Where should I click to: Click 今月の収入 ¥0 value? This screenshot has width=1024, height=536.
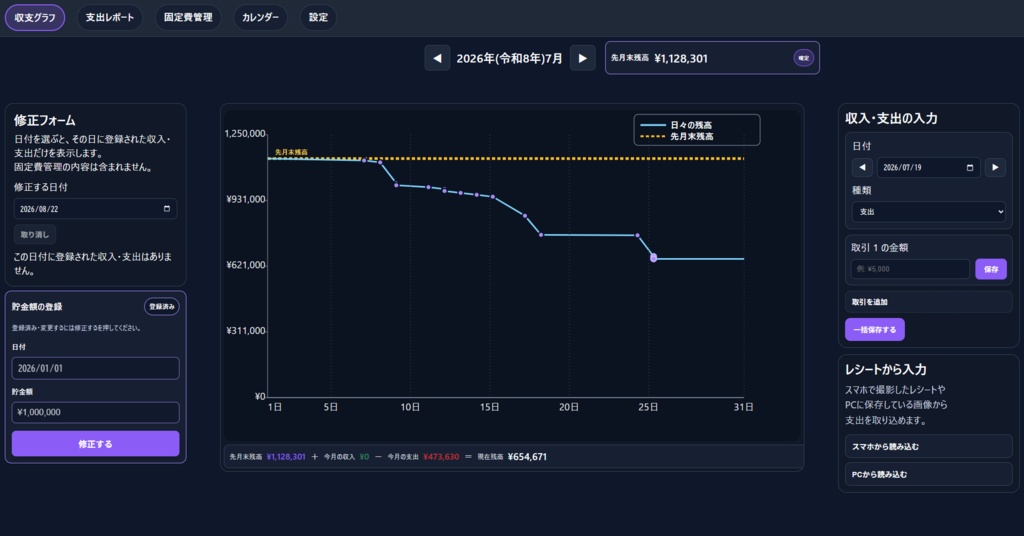(364, 457)
